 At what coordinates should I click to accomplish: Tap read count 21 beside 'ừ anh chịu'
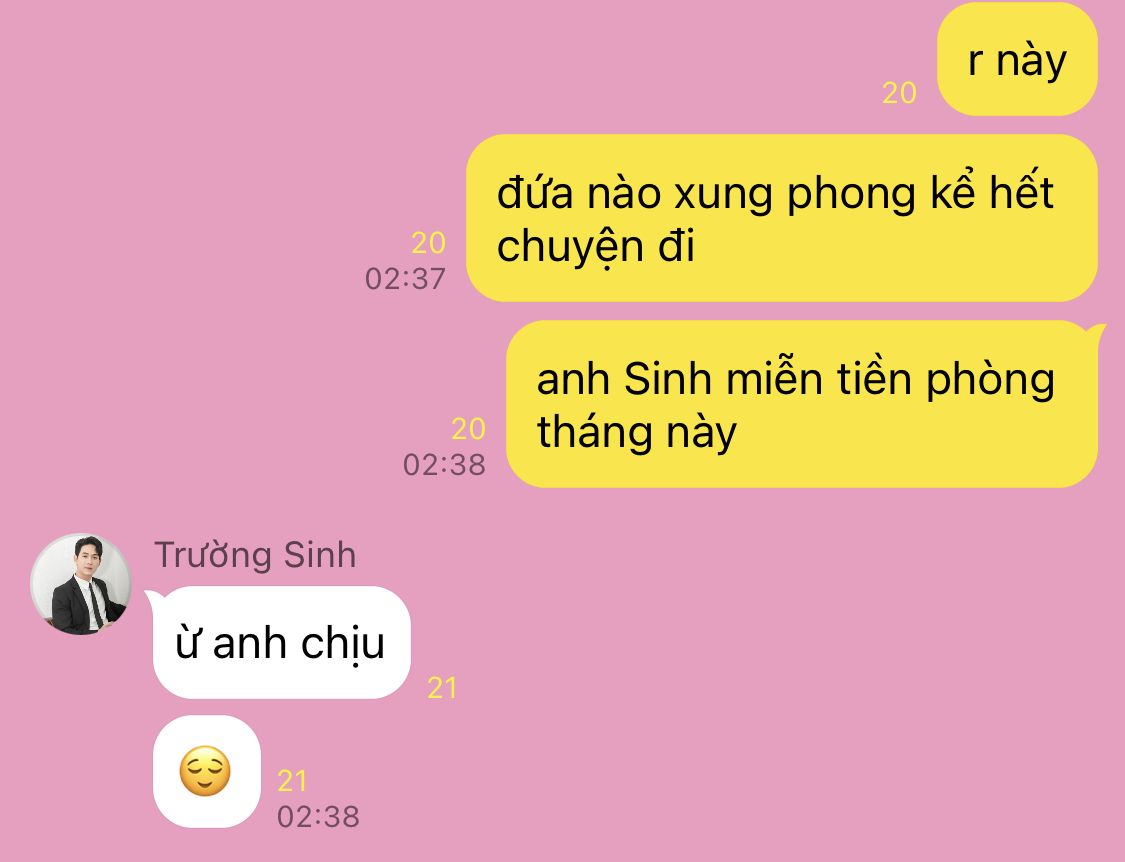coord(442,688)
